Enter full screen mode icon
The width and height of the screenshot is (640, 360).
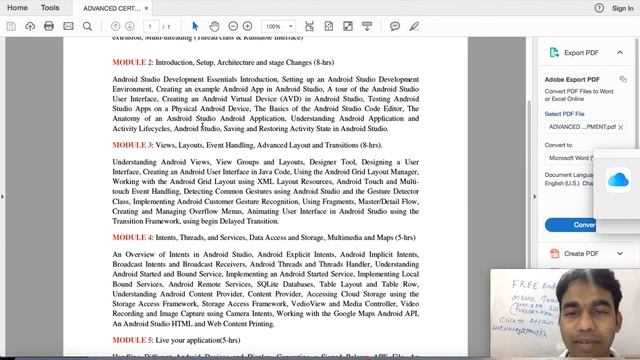pyautogui.click(x=348, y=27)
